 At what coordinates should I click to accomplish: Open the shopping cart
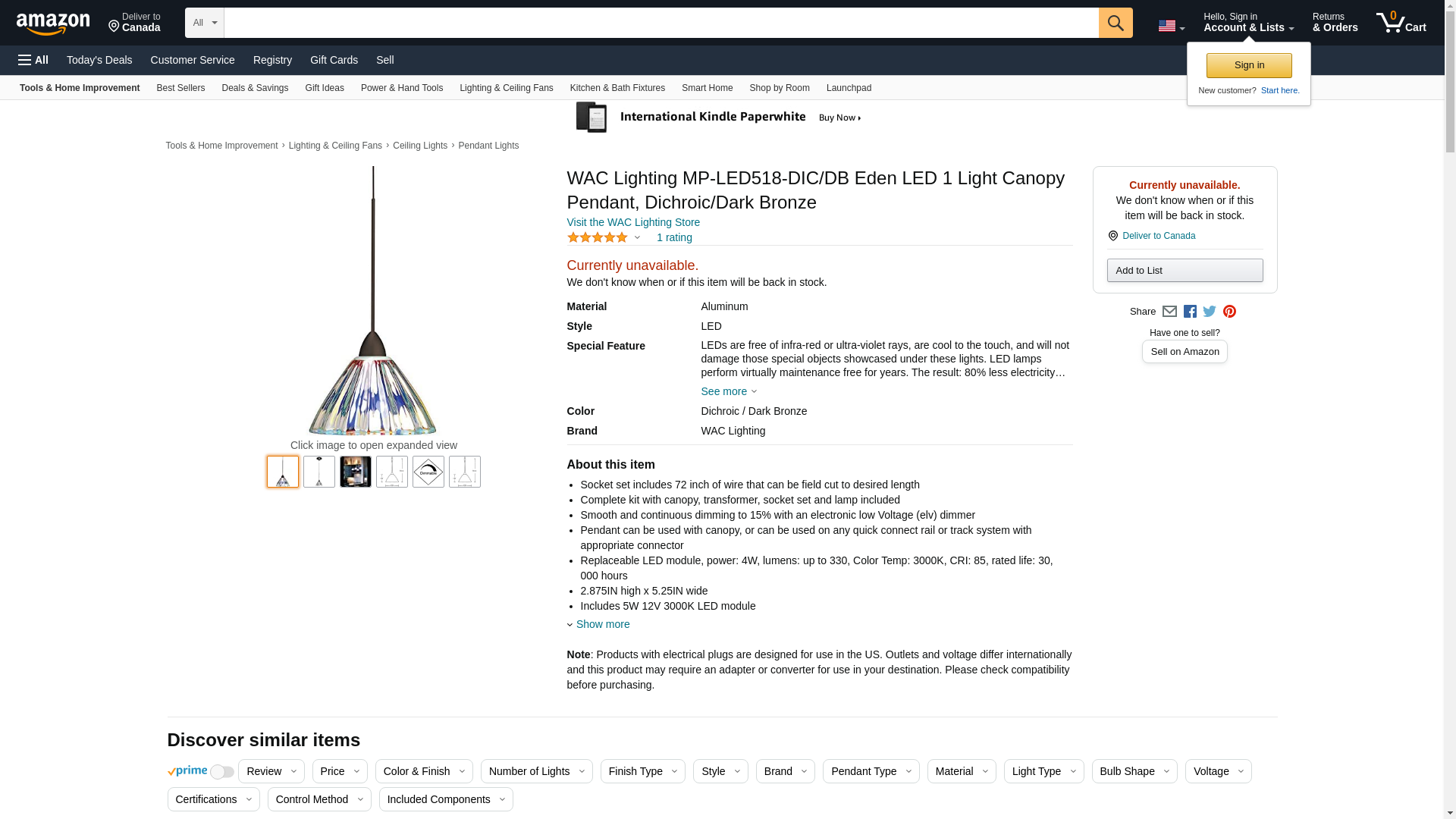[1401, 23]
